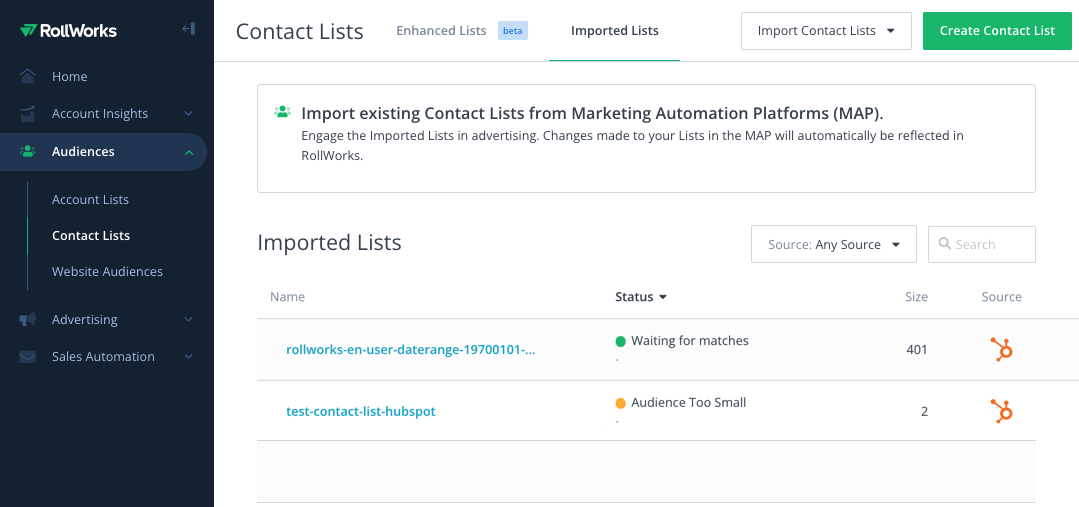This screenshot has height=507, width=1079.
Task: Collapse the Audiences menu chevron
Action: (x=189, y=152)
